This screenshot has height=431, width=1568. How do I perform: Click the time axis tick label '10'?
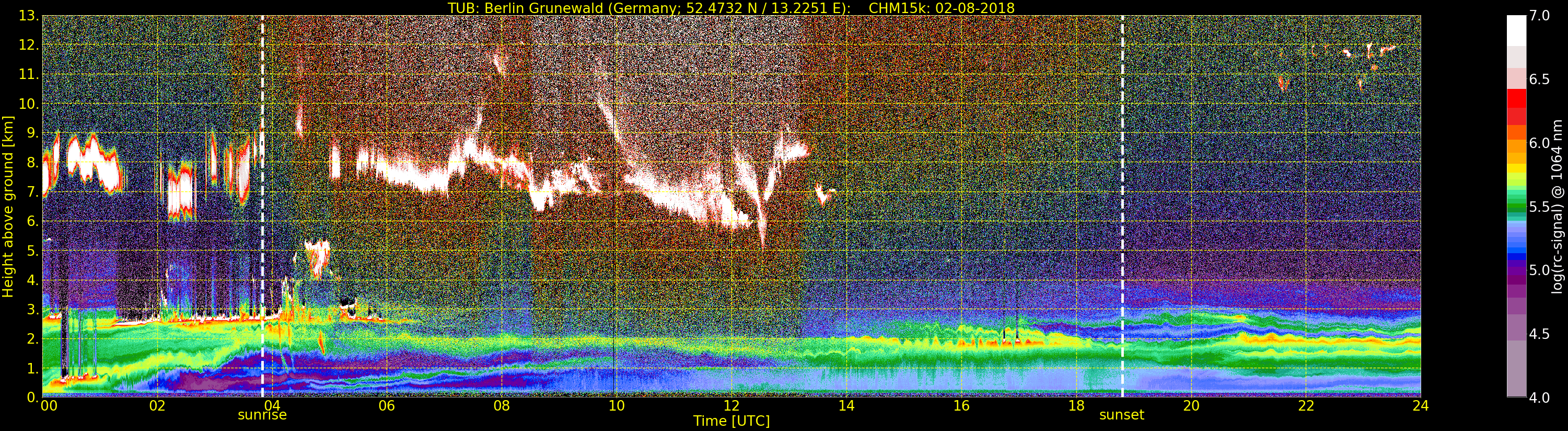[x=617, y=406]
